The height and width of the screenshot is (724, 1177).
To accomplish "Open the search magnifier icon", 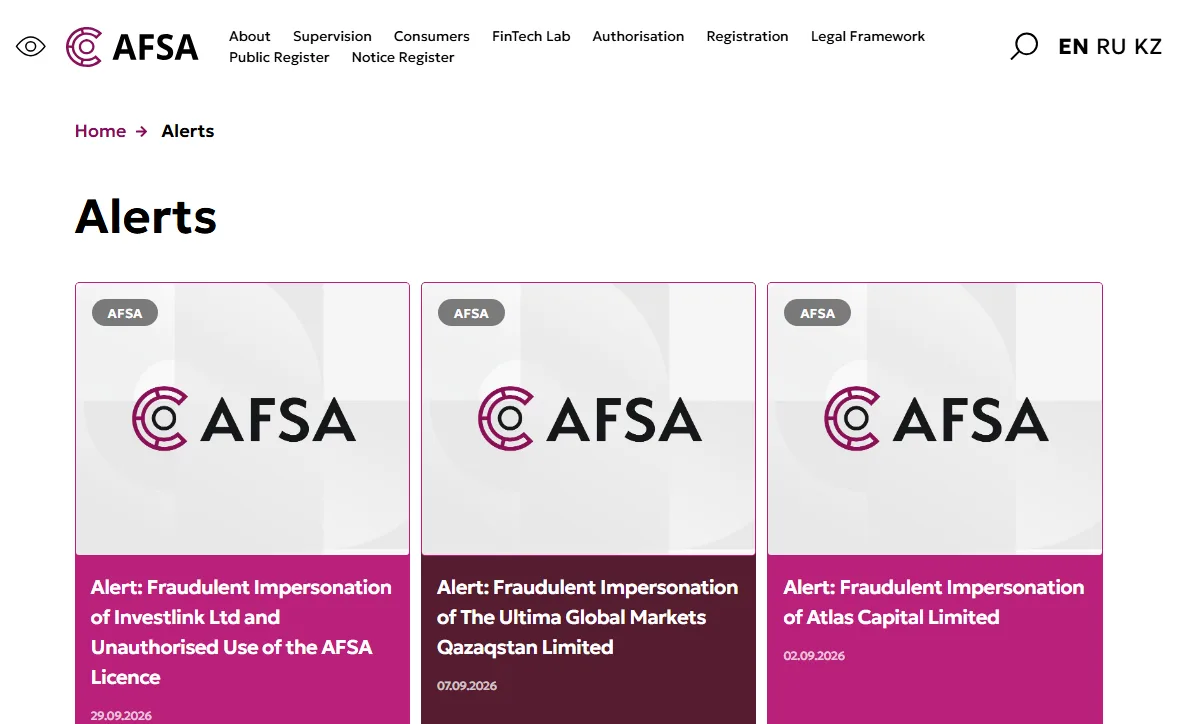I will click(1024, 46).
